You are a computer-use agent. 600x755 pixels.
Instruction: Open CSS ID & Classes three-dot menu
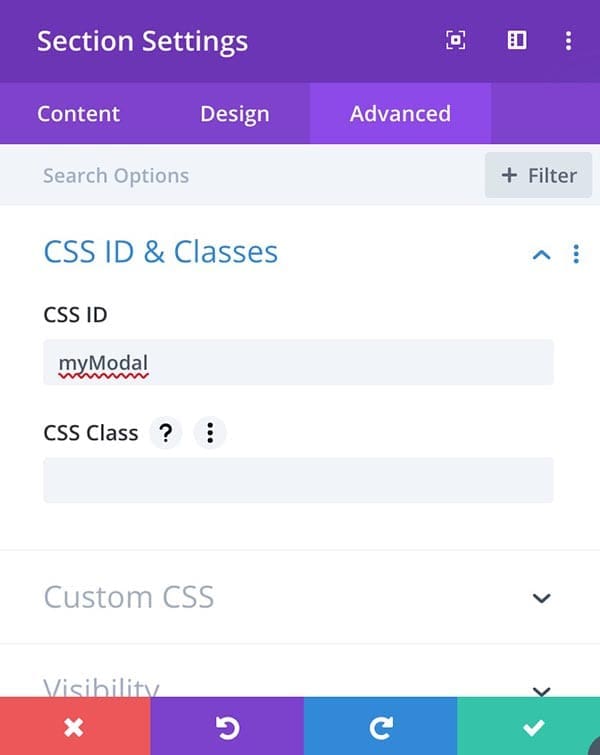pos(576,254)
